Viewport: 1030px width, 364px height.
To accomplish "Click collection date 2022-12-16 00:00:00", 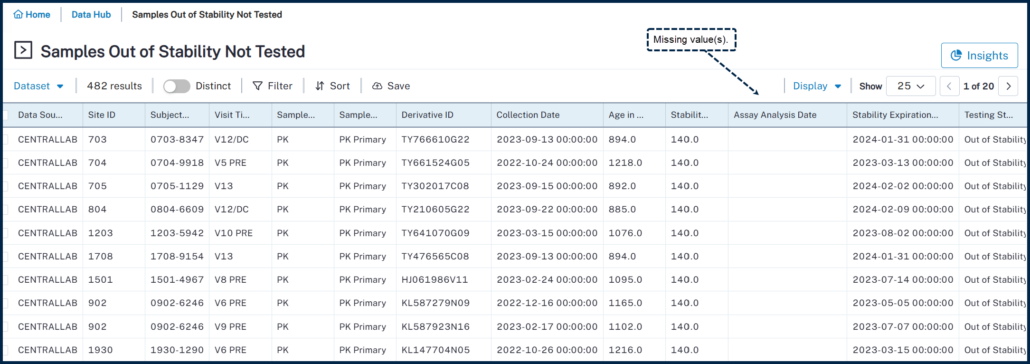I will pyautogui.click(x=547, y=303).
